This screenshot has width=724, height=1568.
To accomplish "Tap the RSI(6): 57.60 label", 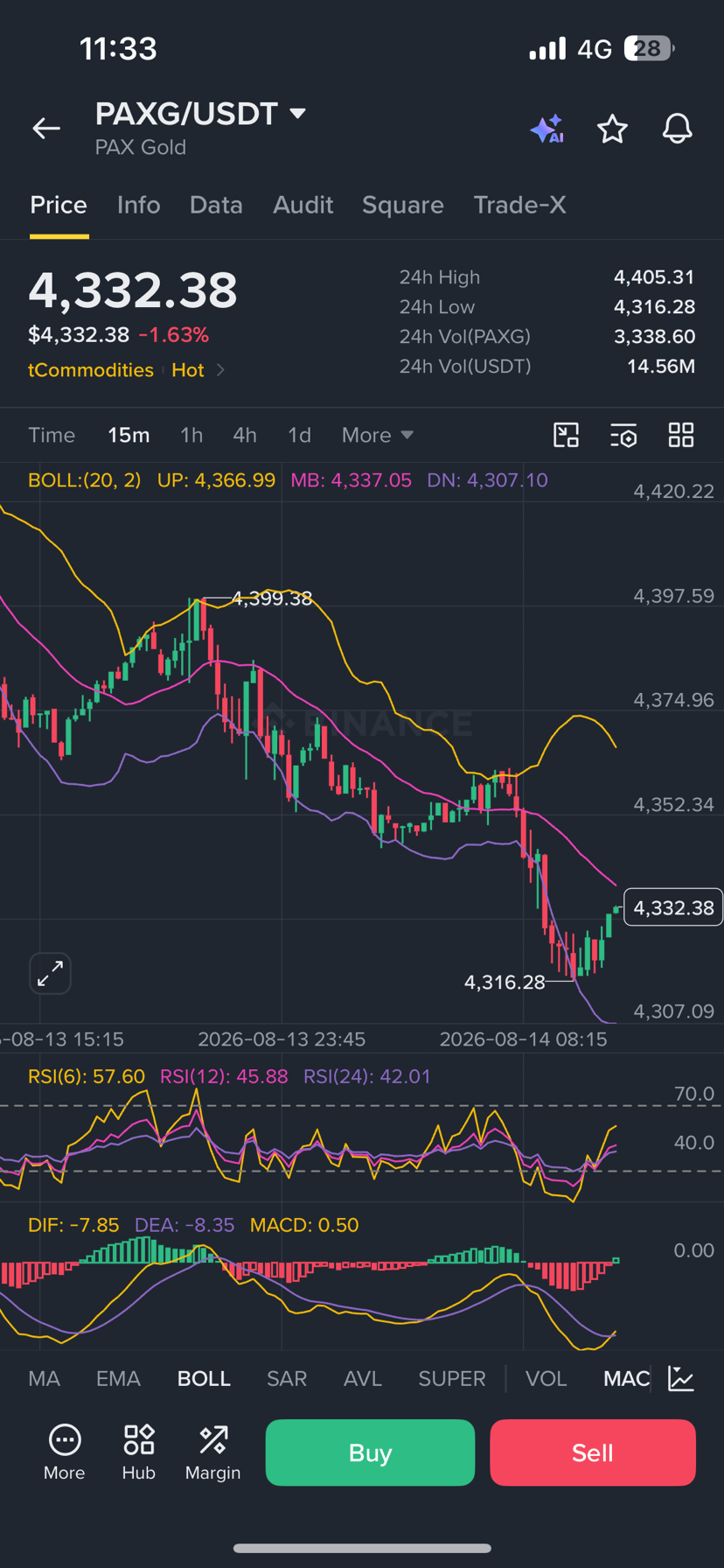I will tap(87, 1076).
